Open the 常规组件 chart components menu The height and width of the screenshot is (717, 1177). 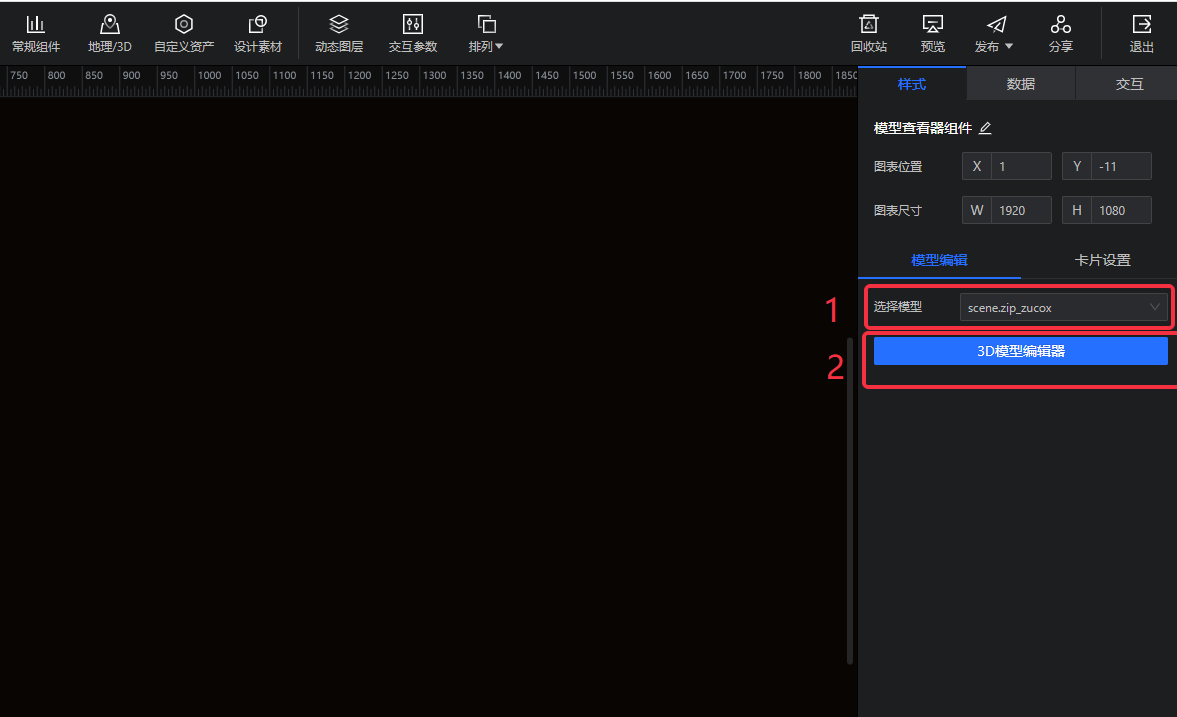pos(36,33)
